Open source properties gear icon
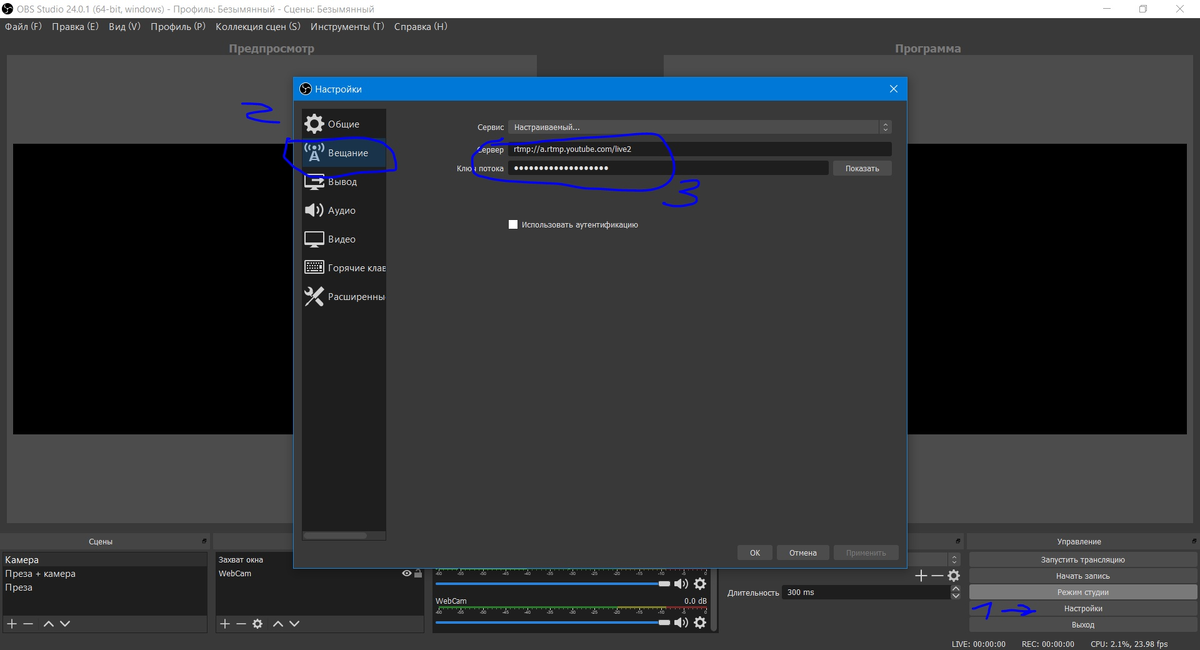The image size is (1200, 650). point(258,623)
